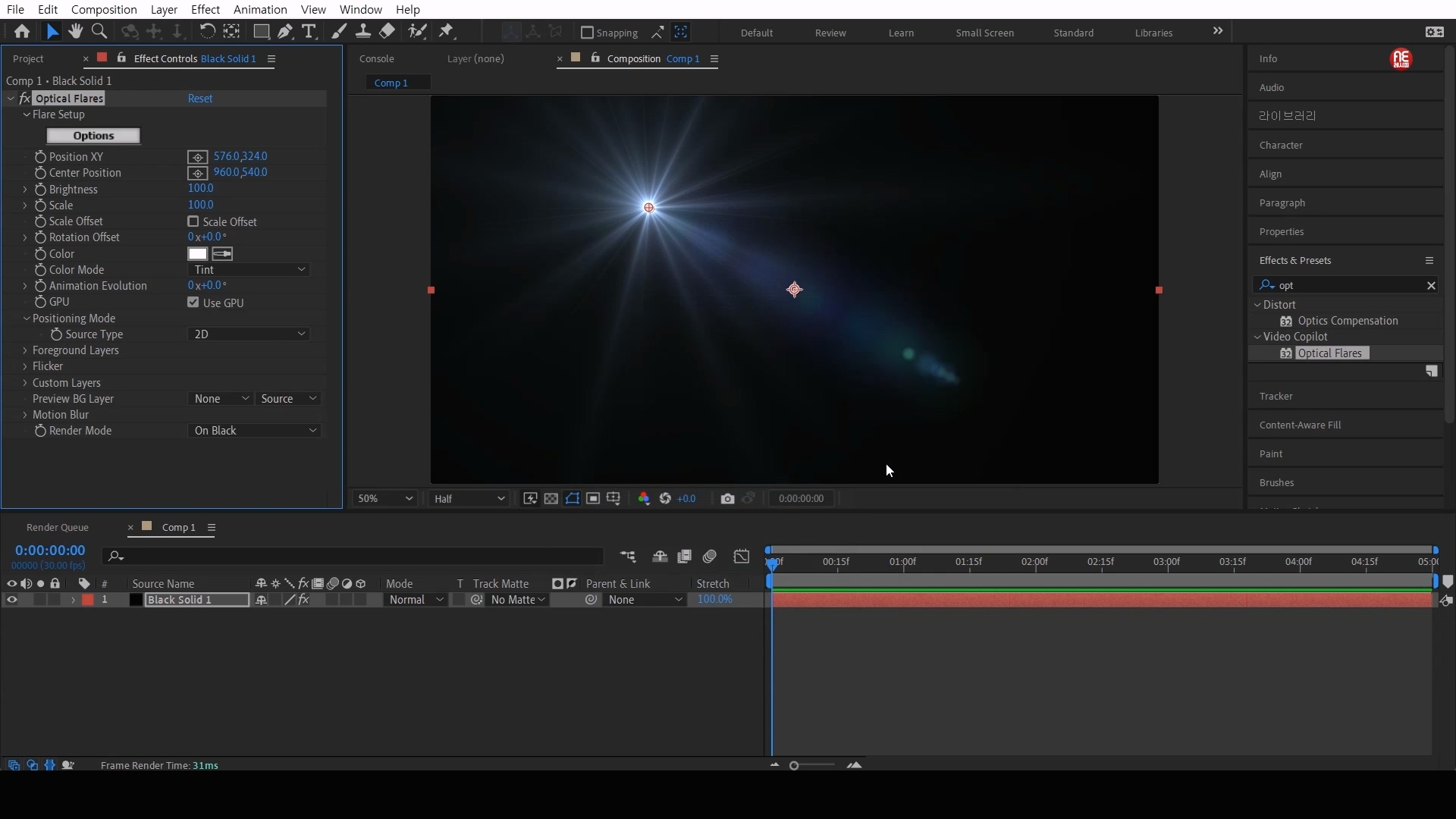The height and width of the screenshot is (819, 1456).
Task: Click the snapshot camera icon
Action: (727, 498)
